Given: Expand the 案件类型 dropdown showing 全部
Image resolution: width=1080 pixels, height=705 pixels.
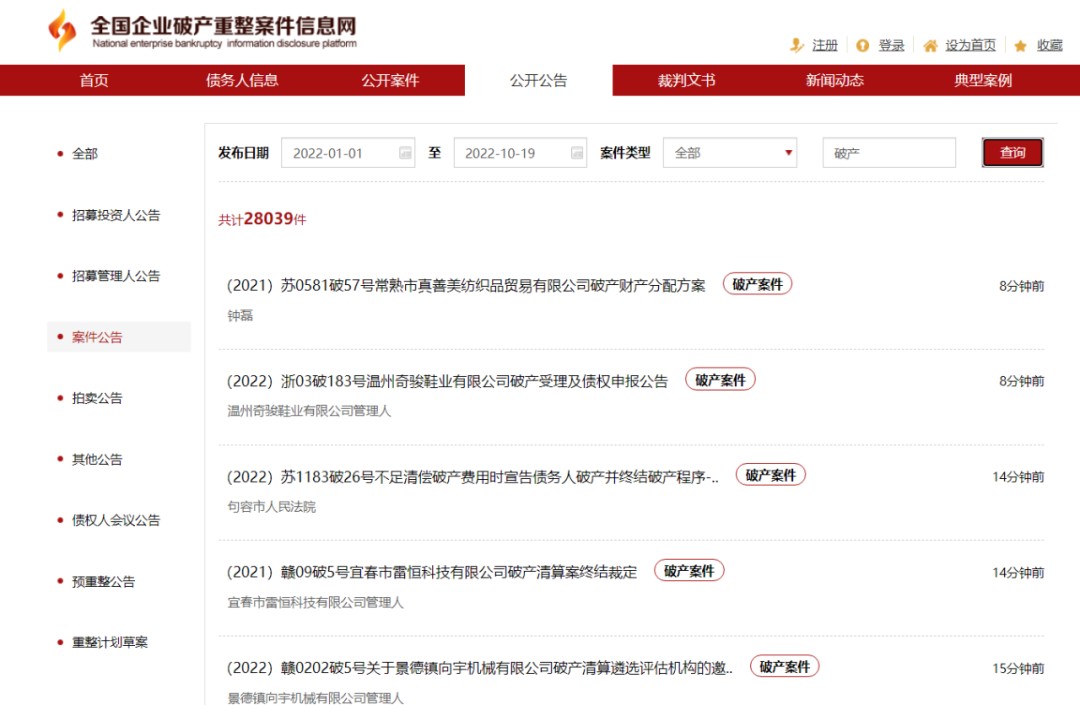Looking at the screenshot, I should coord(730,153).
